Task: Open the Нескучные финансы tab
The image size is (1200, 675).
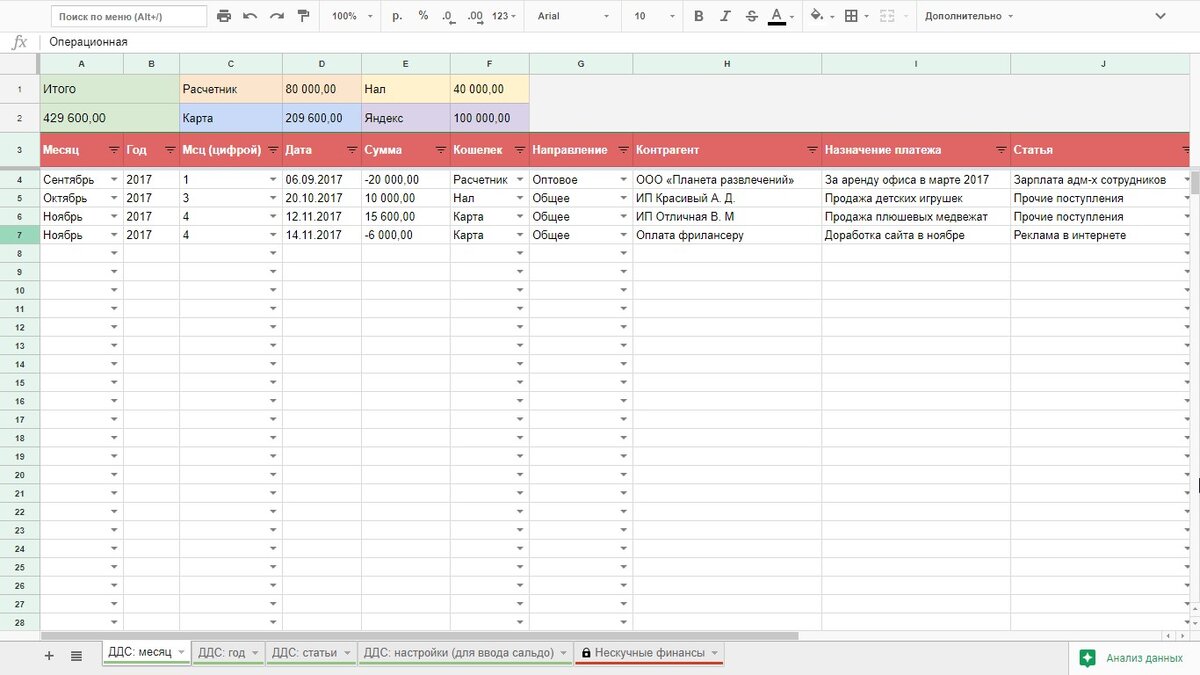Action: pyautogui.click(x=649, y=653)
